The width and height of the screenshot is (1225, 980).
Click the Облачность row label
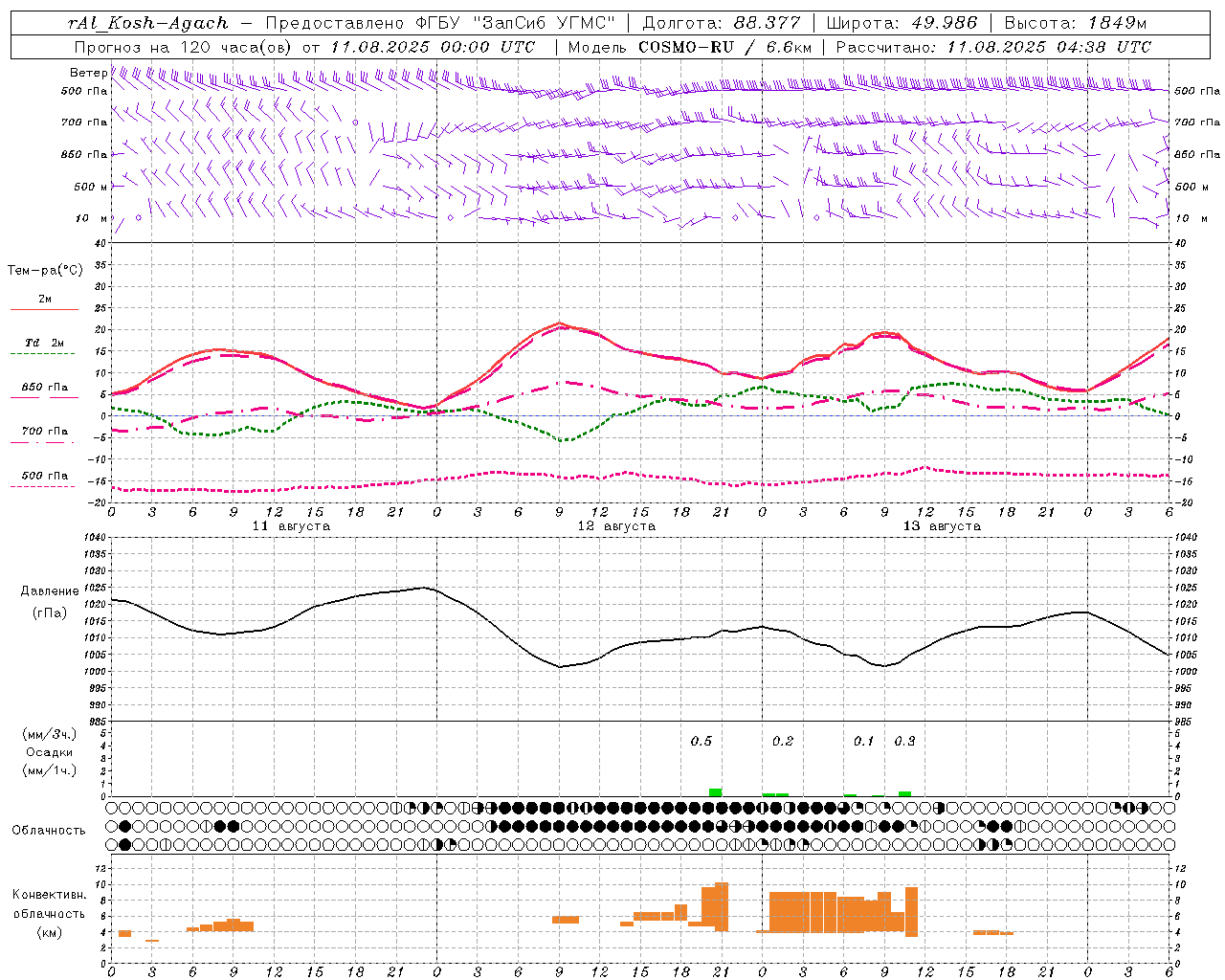click(x=49, y=830)
